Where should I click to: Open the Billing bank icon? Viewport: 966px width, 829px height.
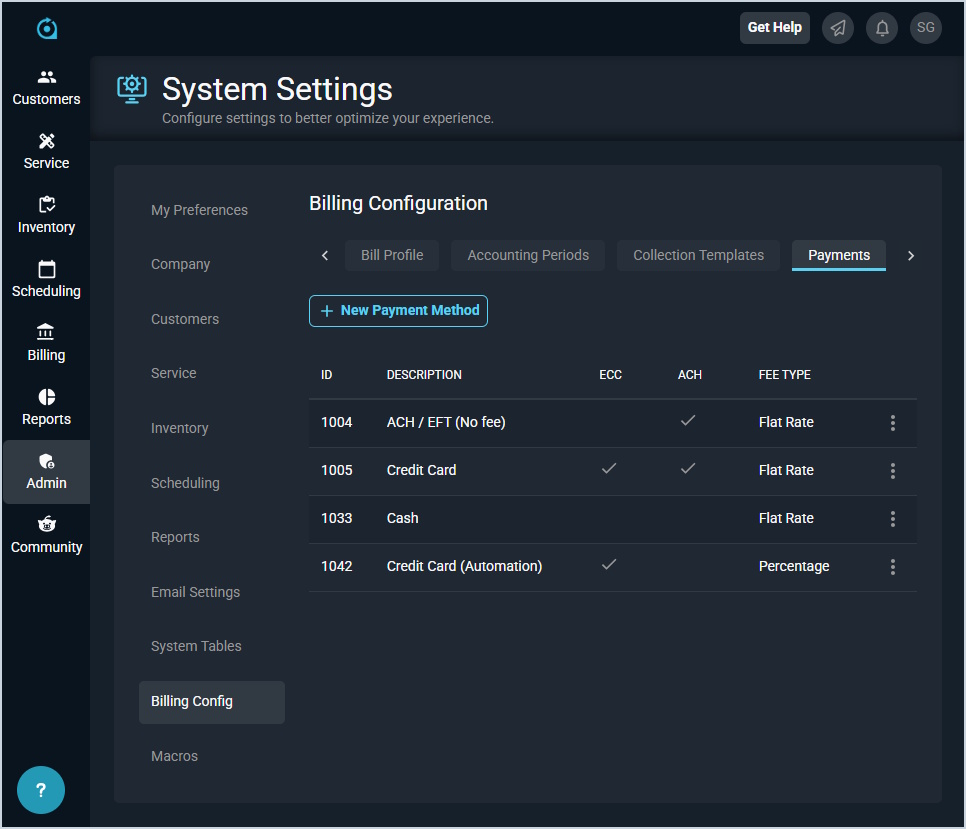[46, 333]
